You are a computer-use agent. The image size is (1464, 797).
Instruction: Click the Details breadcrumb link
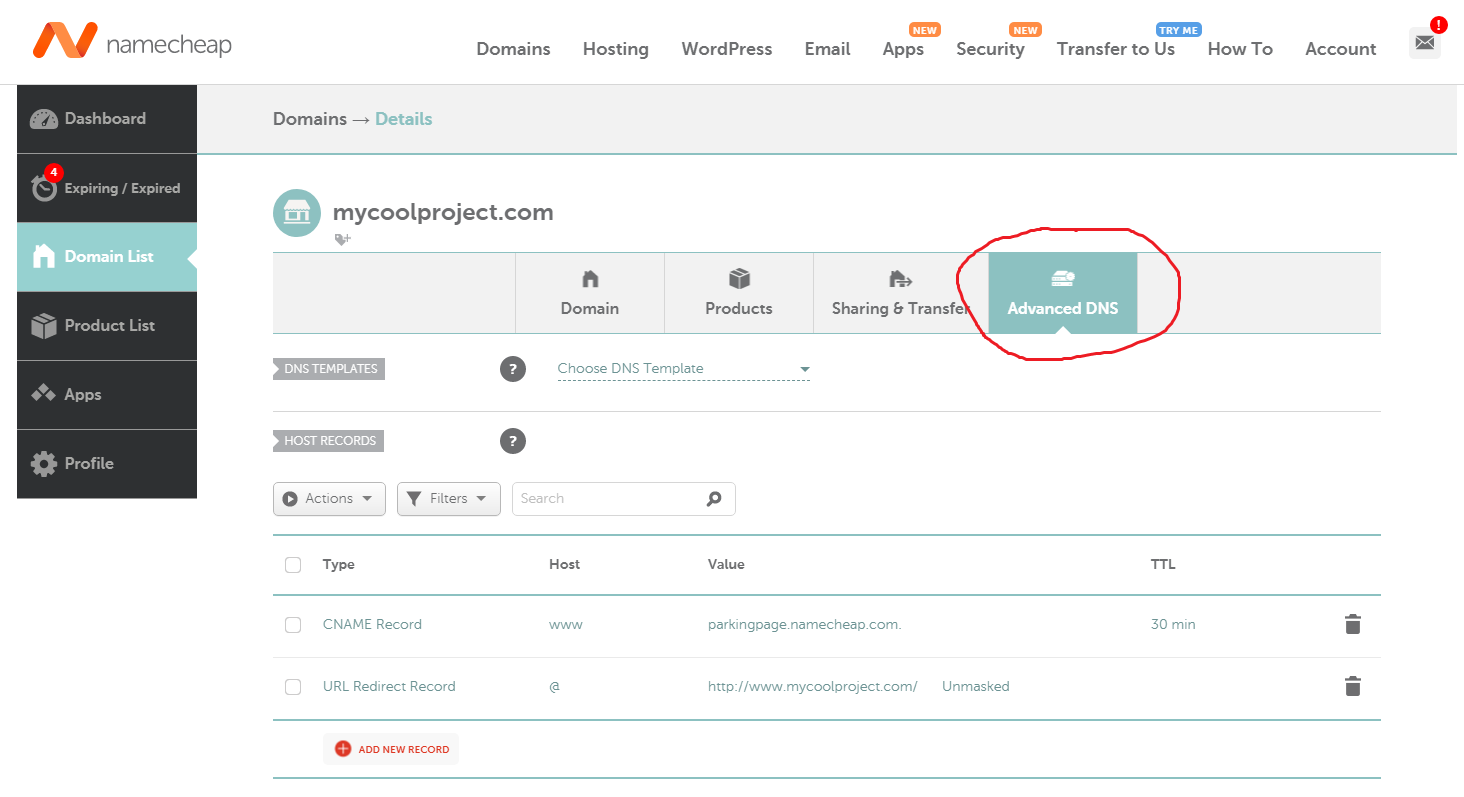[x=404, y=119]
